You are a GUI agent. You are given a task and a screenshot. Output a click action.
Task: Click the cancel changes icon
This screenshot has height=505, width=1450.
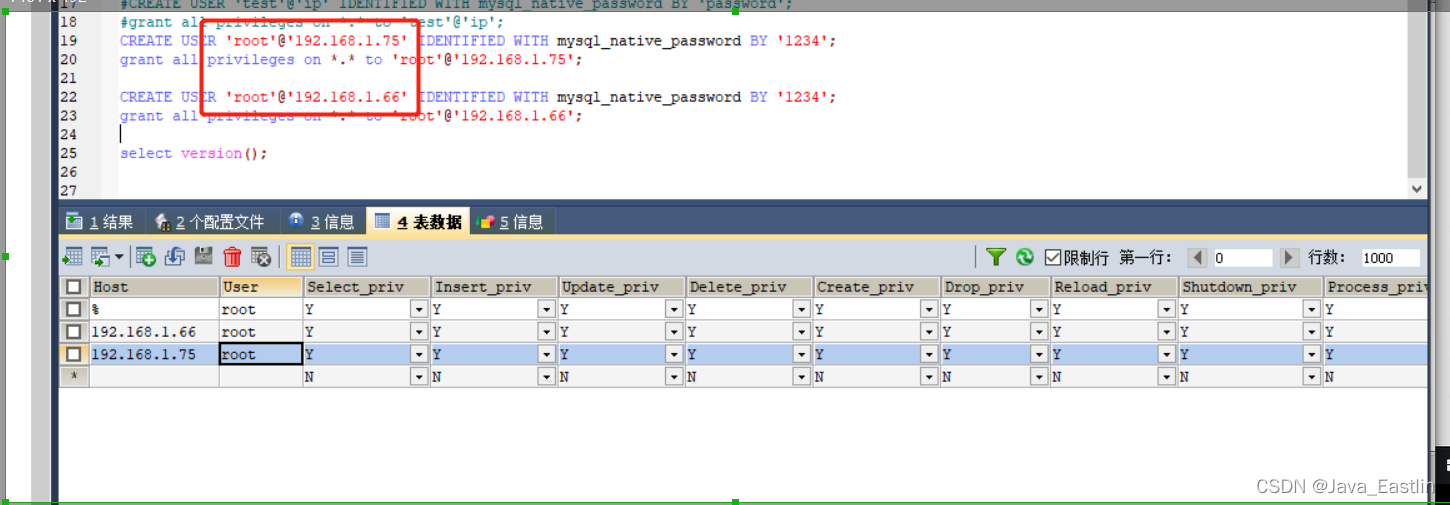(261, 257)
